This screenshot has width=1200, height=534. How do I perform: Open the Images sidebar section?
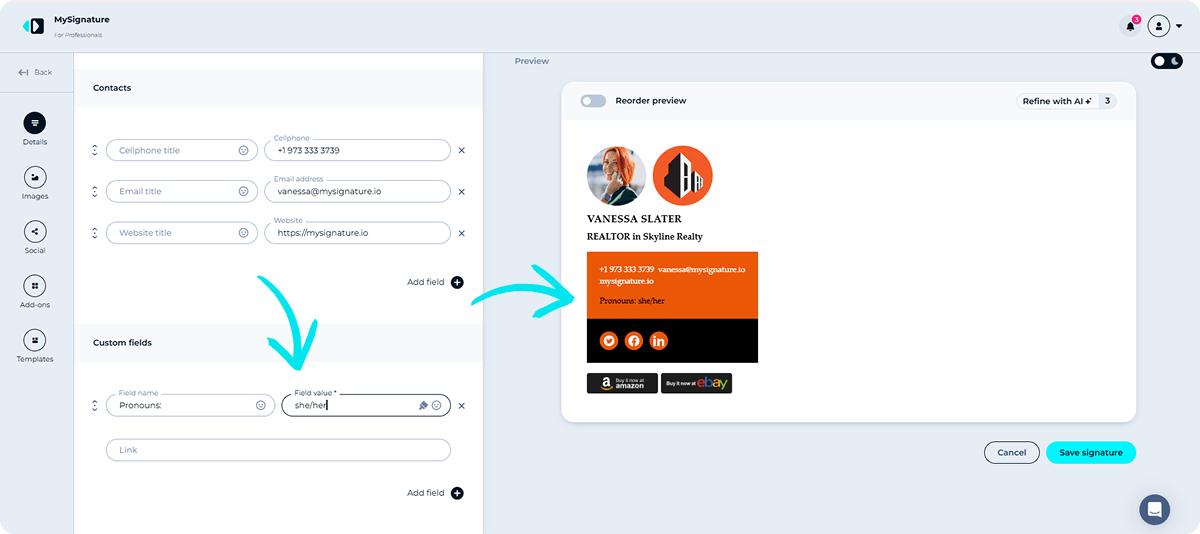[35, 183]
